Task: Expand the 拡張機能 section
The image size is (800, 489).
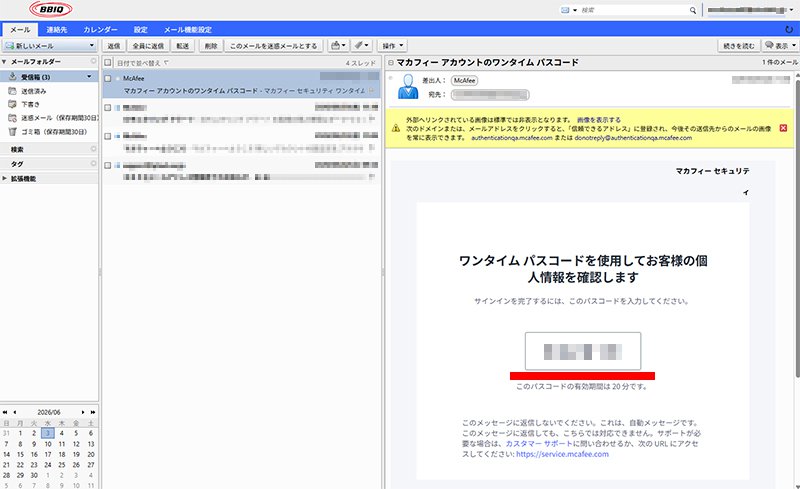Action: pyautogui.click(x=5, y=179)
